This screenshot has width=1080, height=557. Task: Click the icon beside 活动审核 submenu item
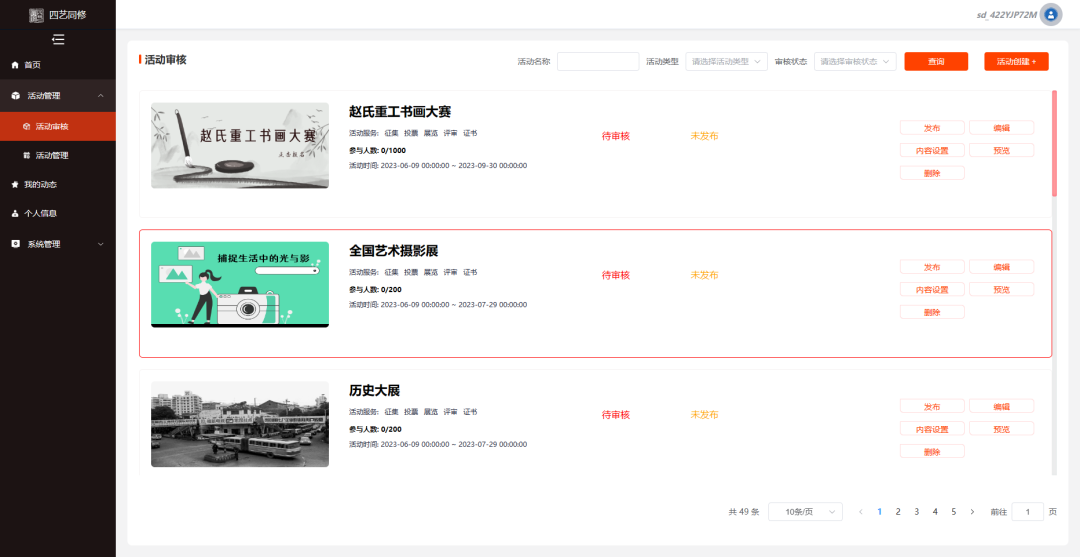click(x=27, y=127)
